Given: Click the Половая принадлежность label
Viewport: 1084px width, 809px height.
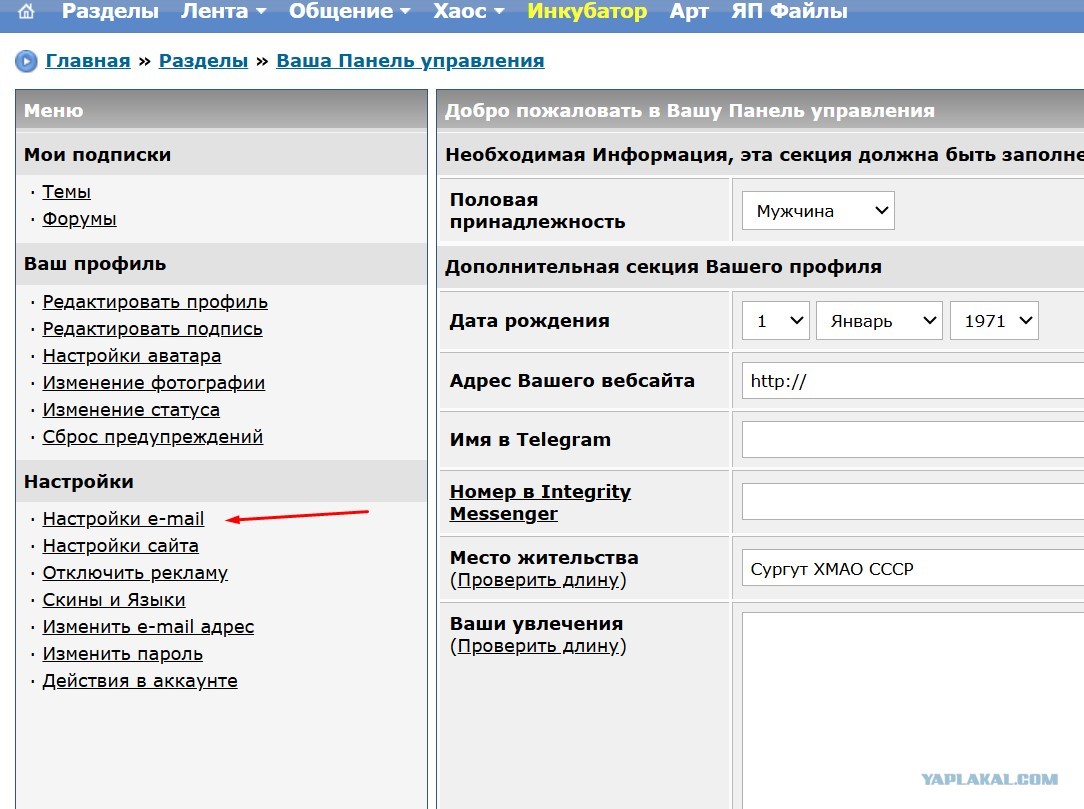Looking at the screenshot, I should 537,211.
